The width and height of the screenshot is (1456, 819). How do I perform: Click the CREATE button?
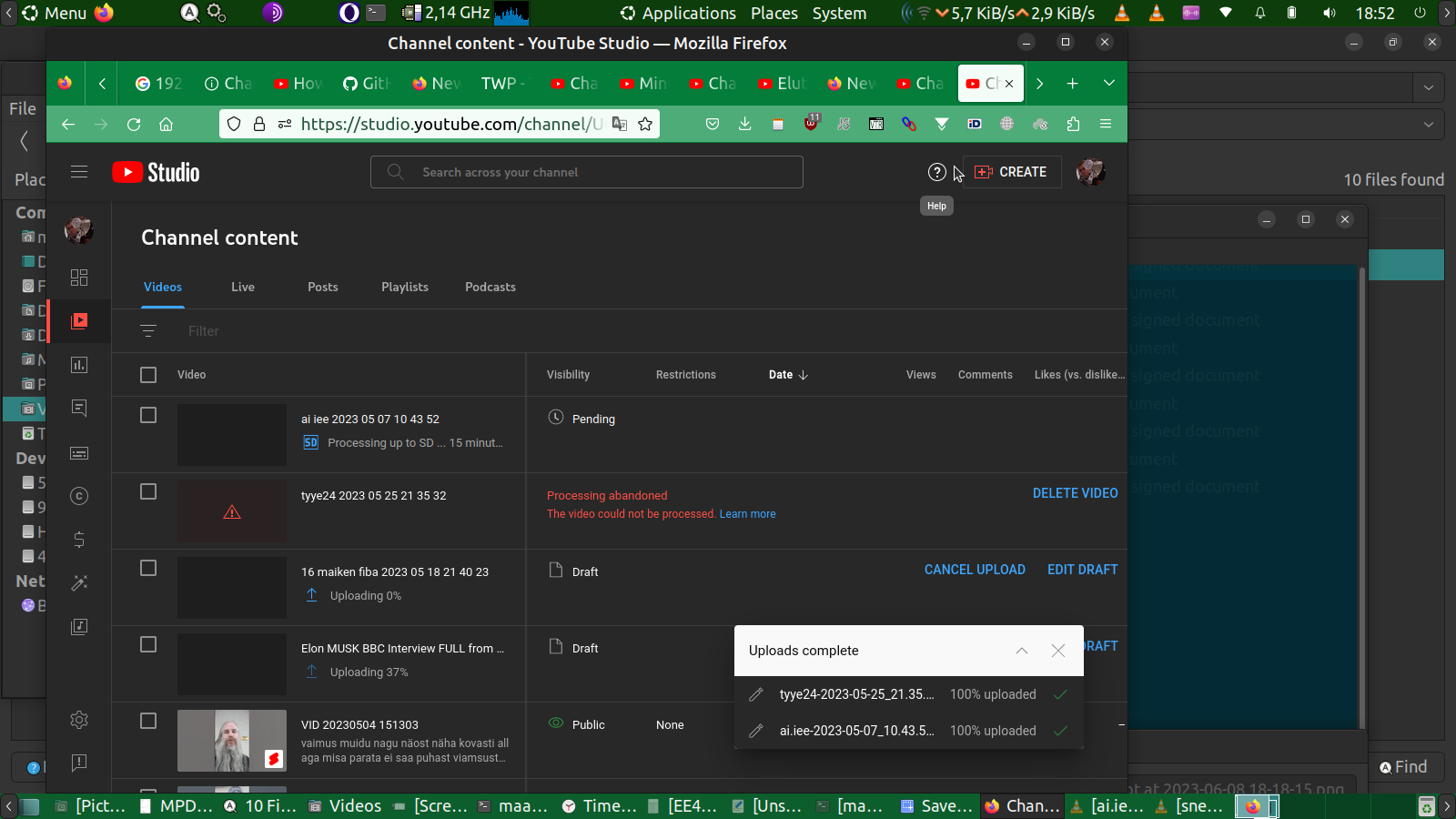point(1011,172)
